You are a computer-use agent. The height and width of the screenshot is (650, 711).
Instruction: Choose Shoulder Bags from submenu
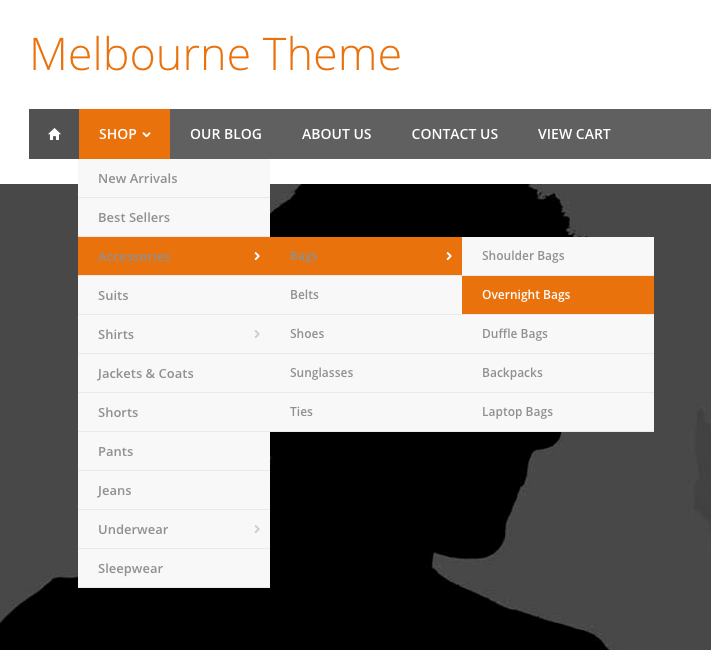tap(523, 256)
